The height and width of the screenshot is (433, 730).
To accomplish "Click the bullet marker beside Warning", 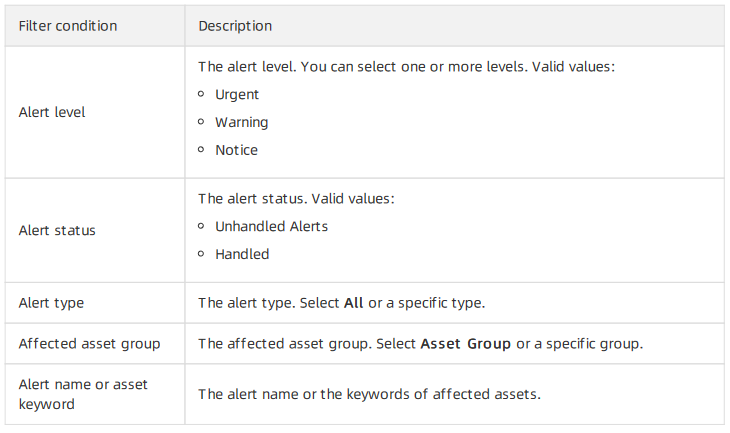I will (201, 122).
